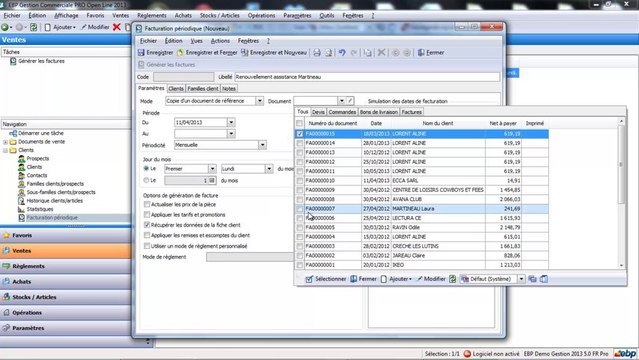Image resolution: width=639 pixels, height=360 pixels.
Task: Switch to the Familles client tab
Action: [x=203, y=88]
